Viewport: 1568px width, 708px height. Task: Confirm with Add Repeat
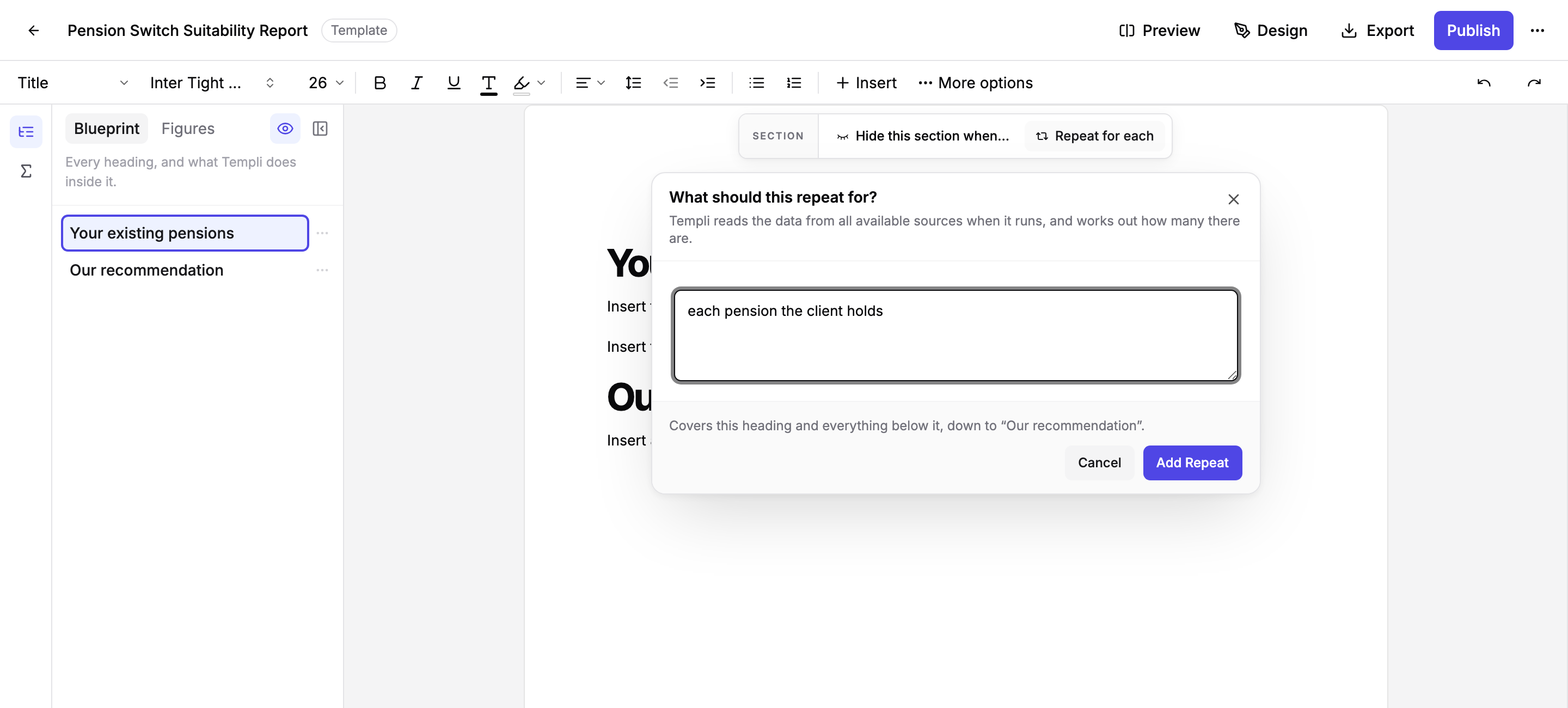point(1192,463)
